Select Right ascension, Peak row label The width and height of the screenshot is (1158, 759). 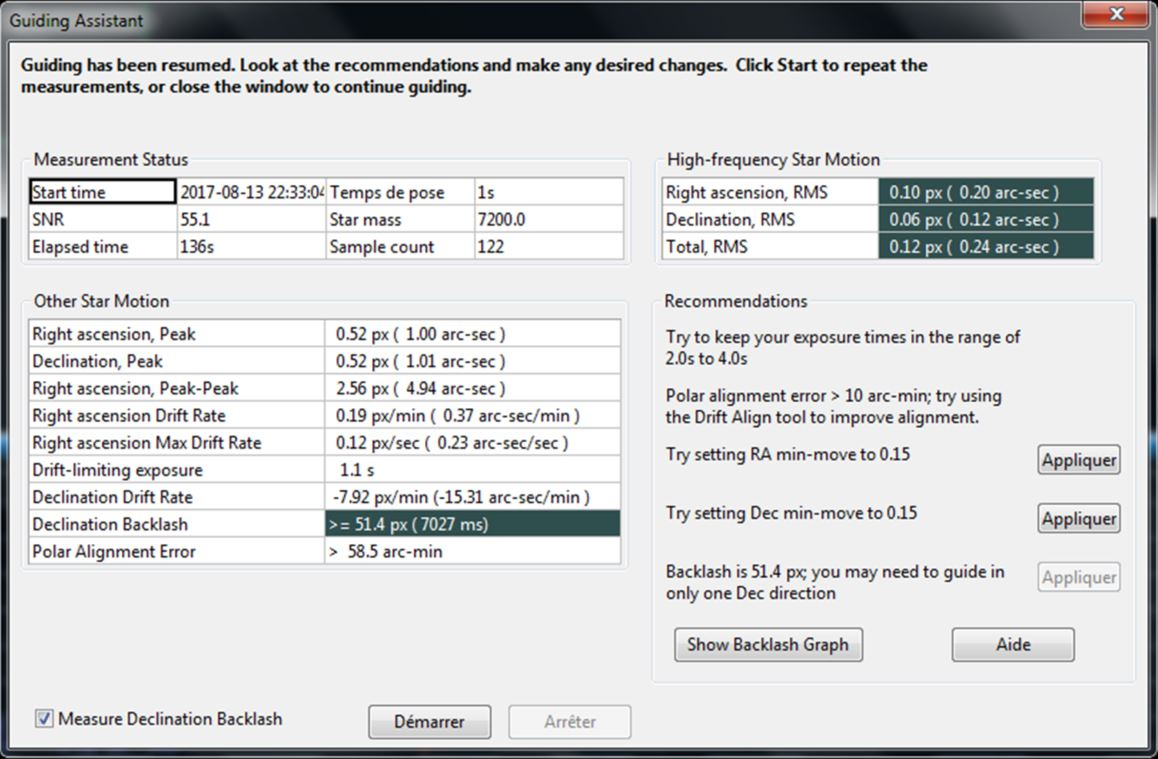point(177,334)
